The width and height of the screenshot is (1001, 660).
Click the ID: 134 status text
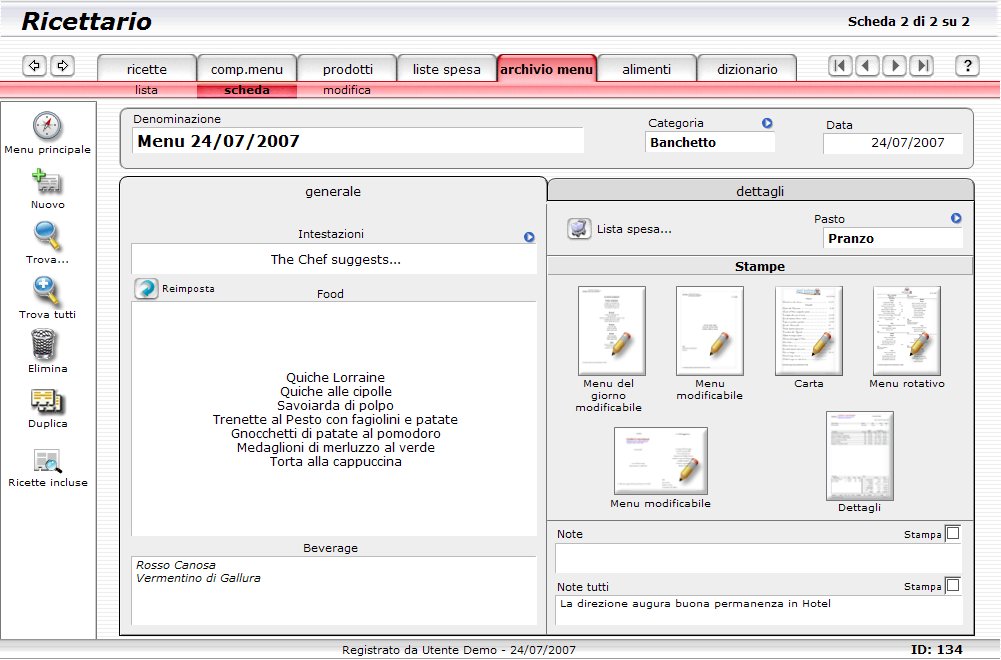(937, 649)
